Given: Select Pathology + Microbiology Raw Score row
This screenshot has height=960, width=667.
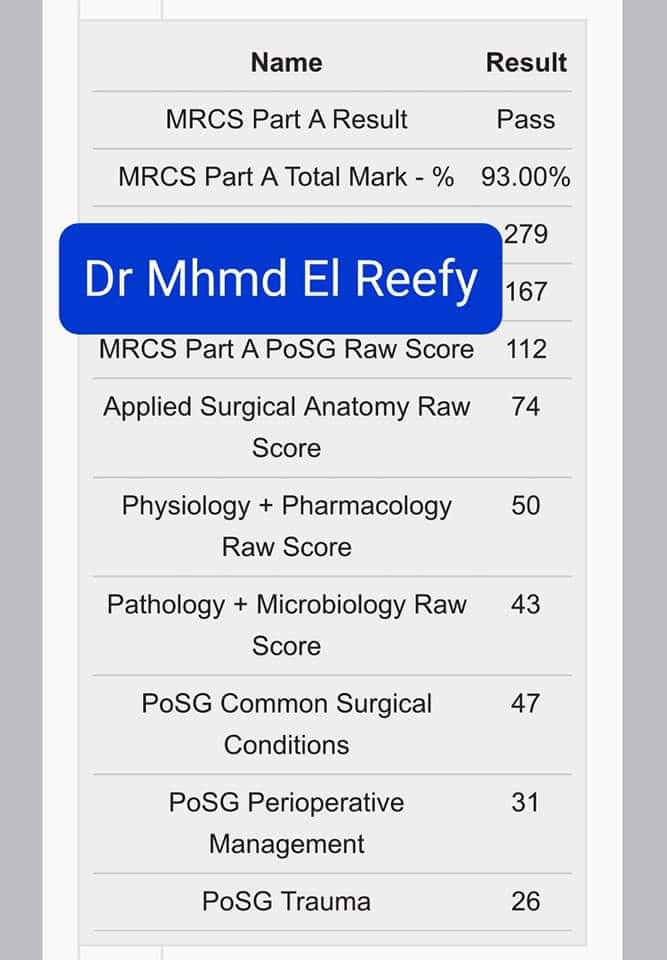Looking at the screenshot, I should pyautogui.click(x=333, y=626).
